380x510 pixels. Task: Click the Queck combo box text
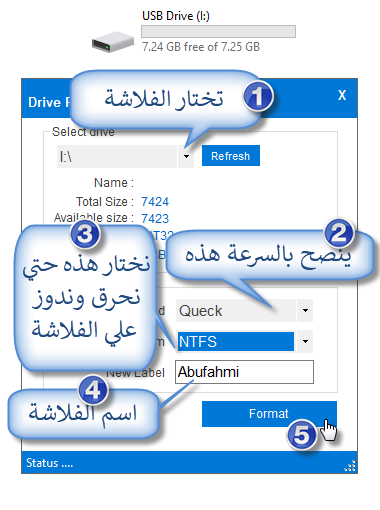(x=200, y=311)
